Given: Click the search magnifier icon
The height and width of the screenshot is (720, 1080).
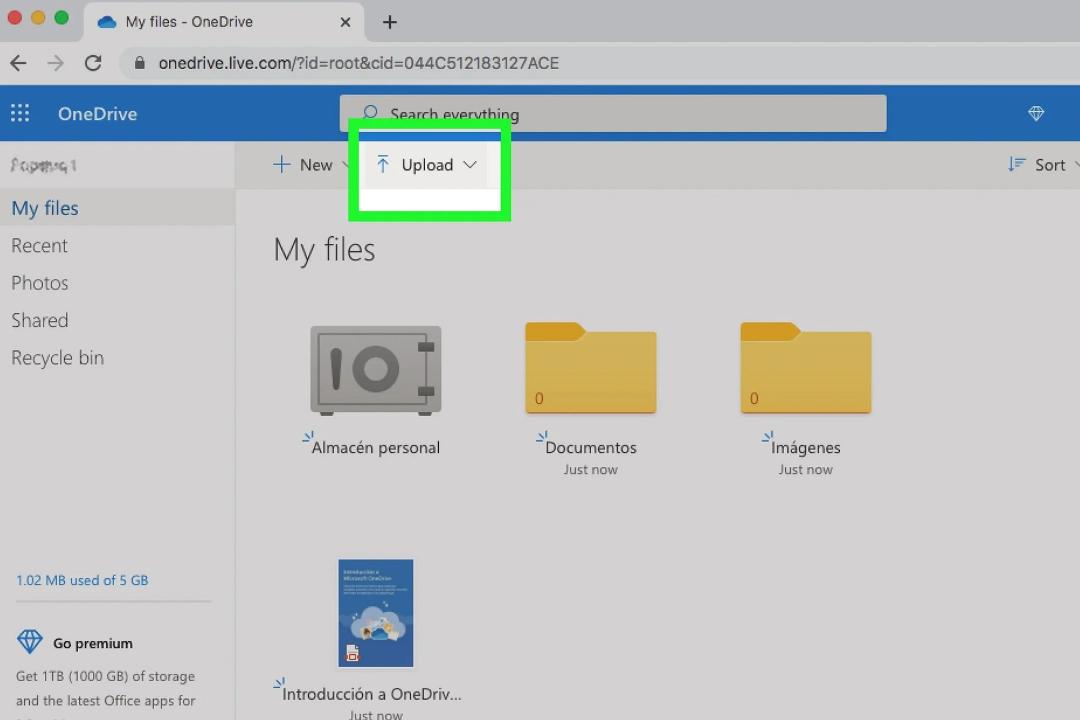Looking at the screenshot, I should point(370,112).
